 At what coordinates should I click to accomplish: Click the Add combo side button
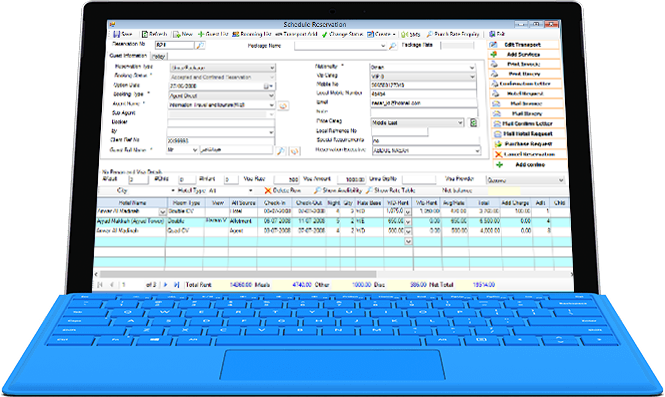click(x=530, y=165)
